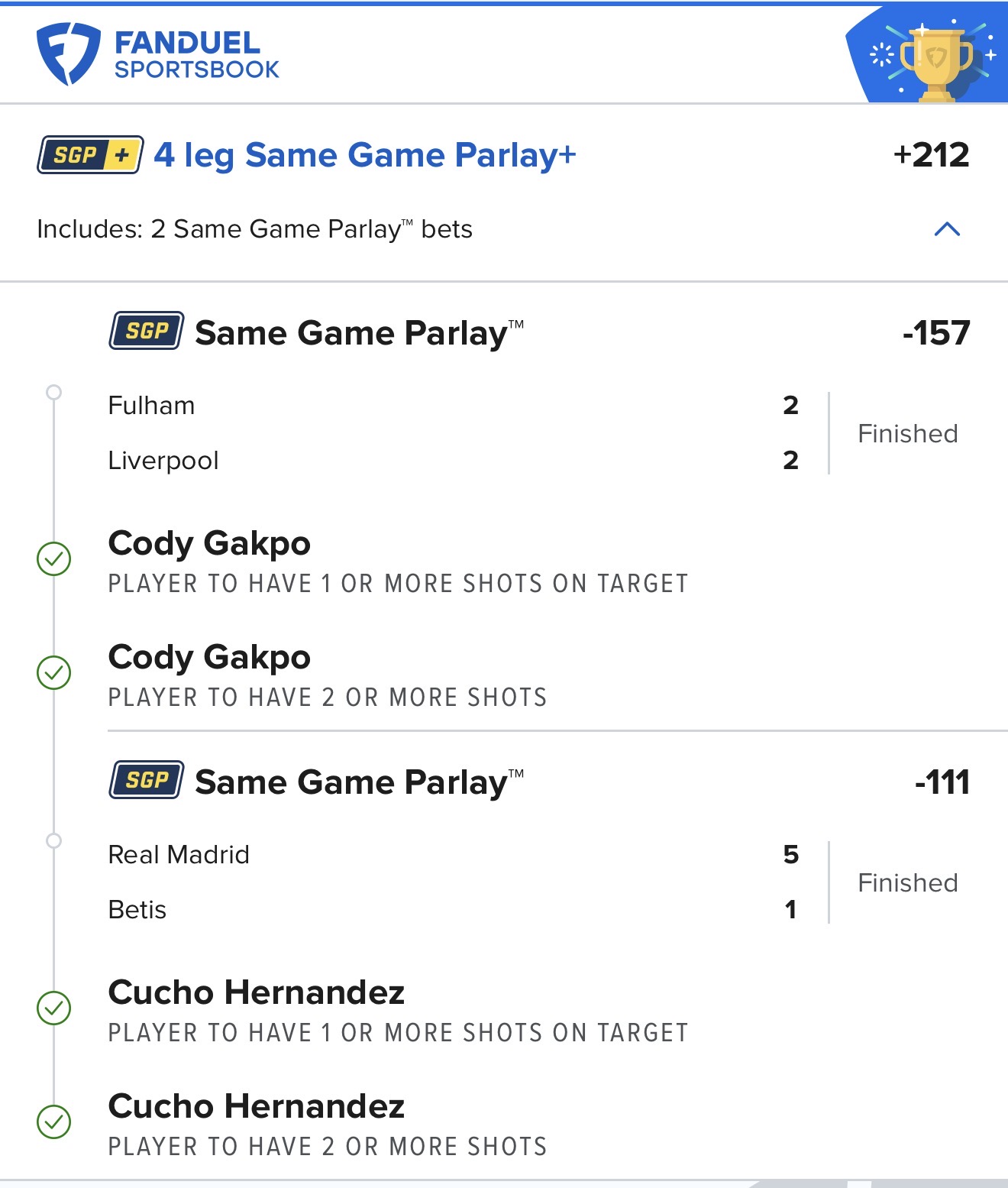Click the SGP badge beside Real Madrid parlay
Viewport: 1008px width, 1188px height.
tap(146, 780)
